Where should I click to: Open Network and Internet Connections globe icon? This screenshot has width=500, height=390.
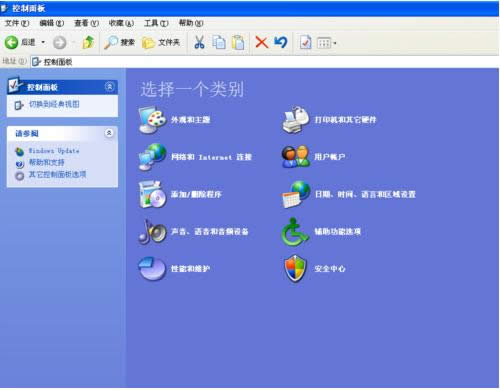152,157
